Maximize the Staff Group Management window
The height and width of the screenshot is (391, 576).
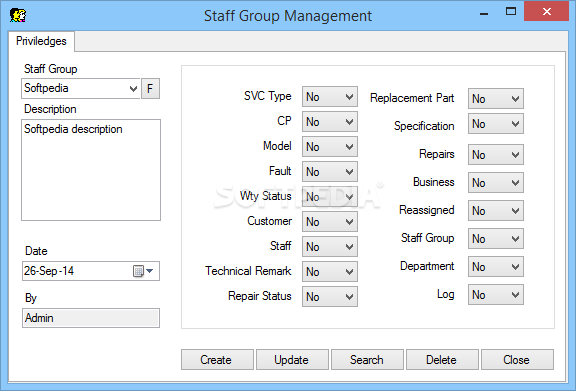(x=511, y=12)
